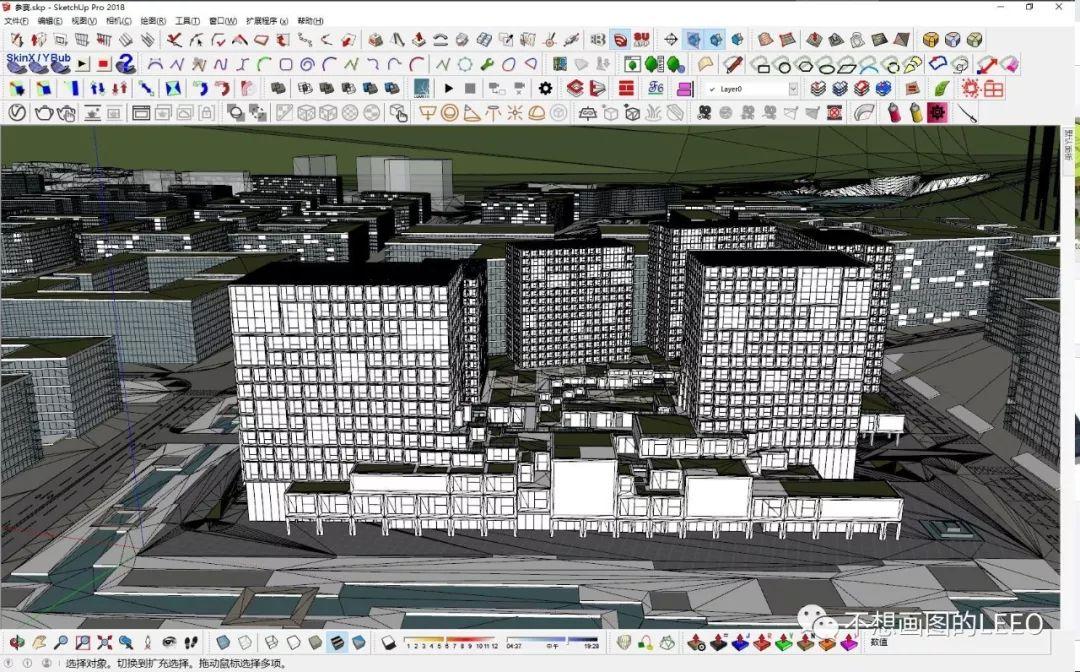
Task: Click the green wrench tool icon
Action: [486, 65]
